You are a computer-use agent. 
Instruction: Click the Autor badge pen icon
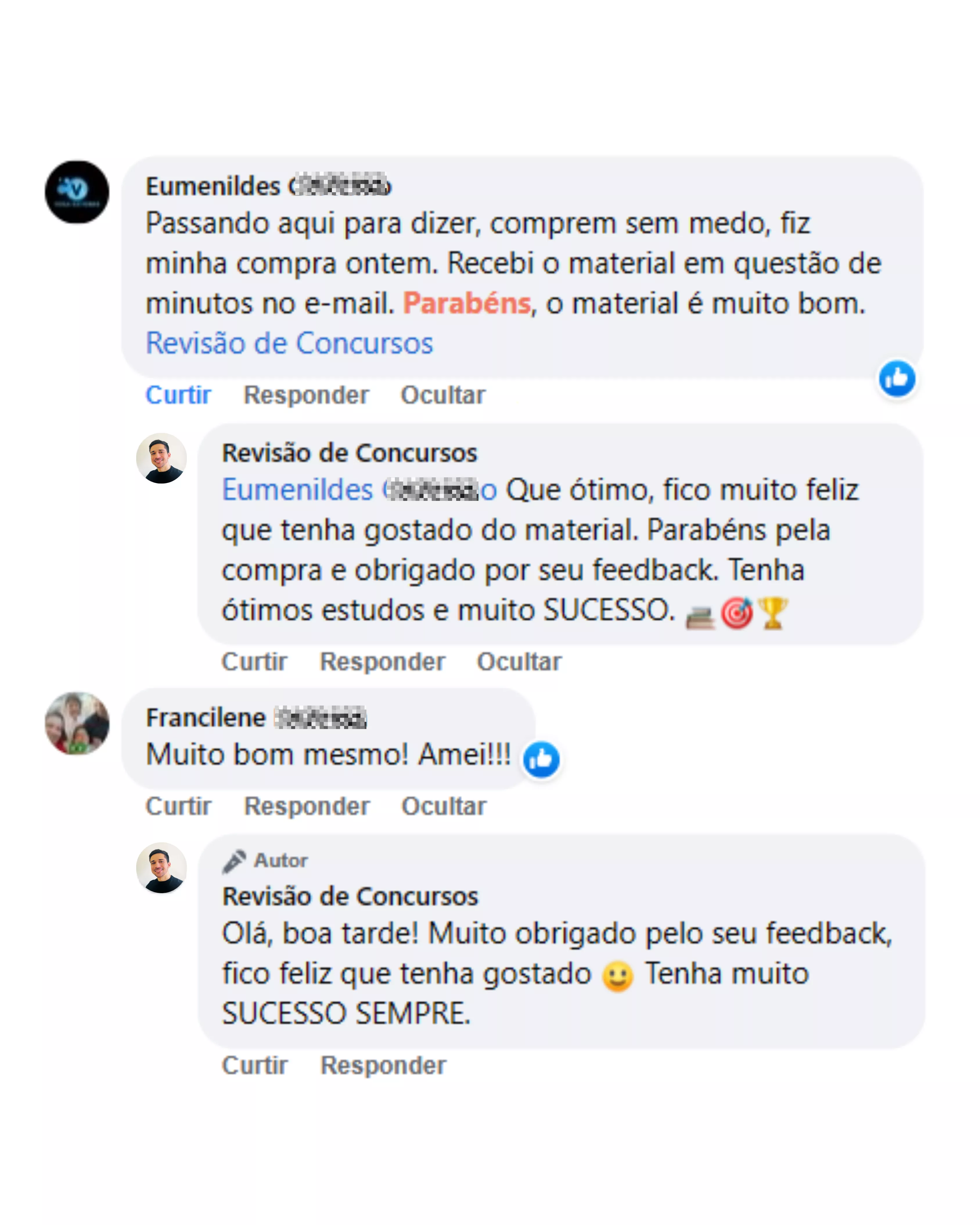click(x=233, y=861)
